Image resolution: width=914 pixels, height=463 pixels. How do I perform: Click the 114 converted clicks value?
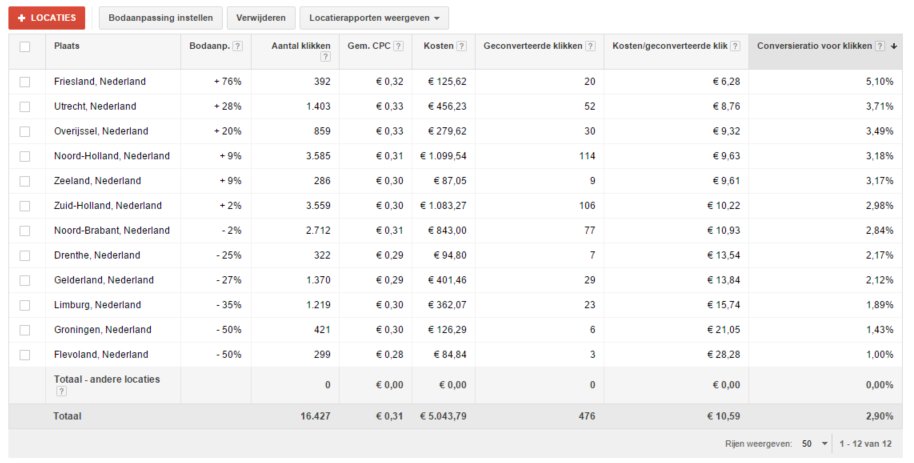pyautogui.click(x=587, y=156)
